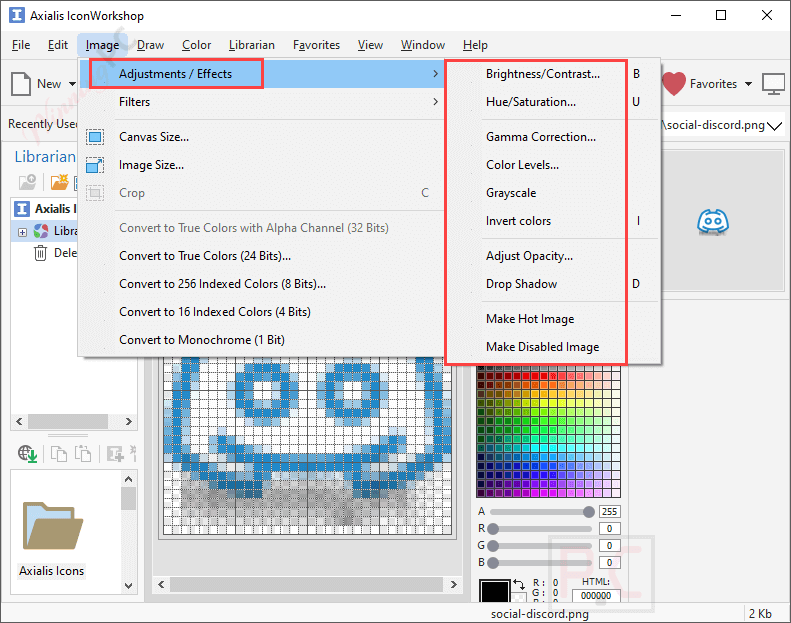
Task: Open the View menu
Action: pos(370,45)
